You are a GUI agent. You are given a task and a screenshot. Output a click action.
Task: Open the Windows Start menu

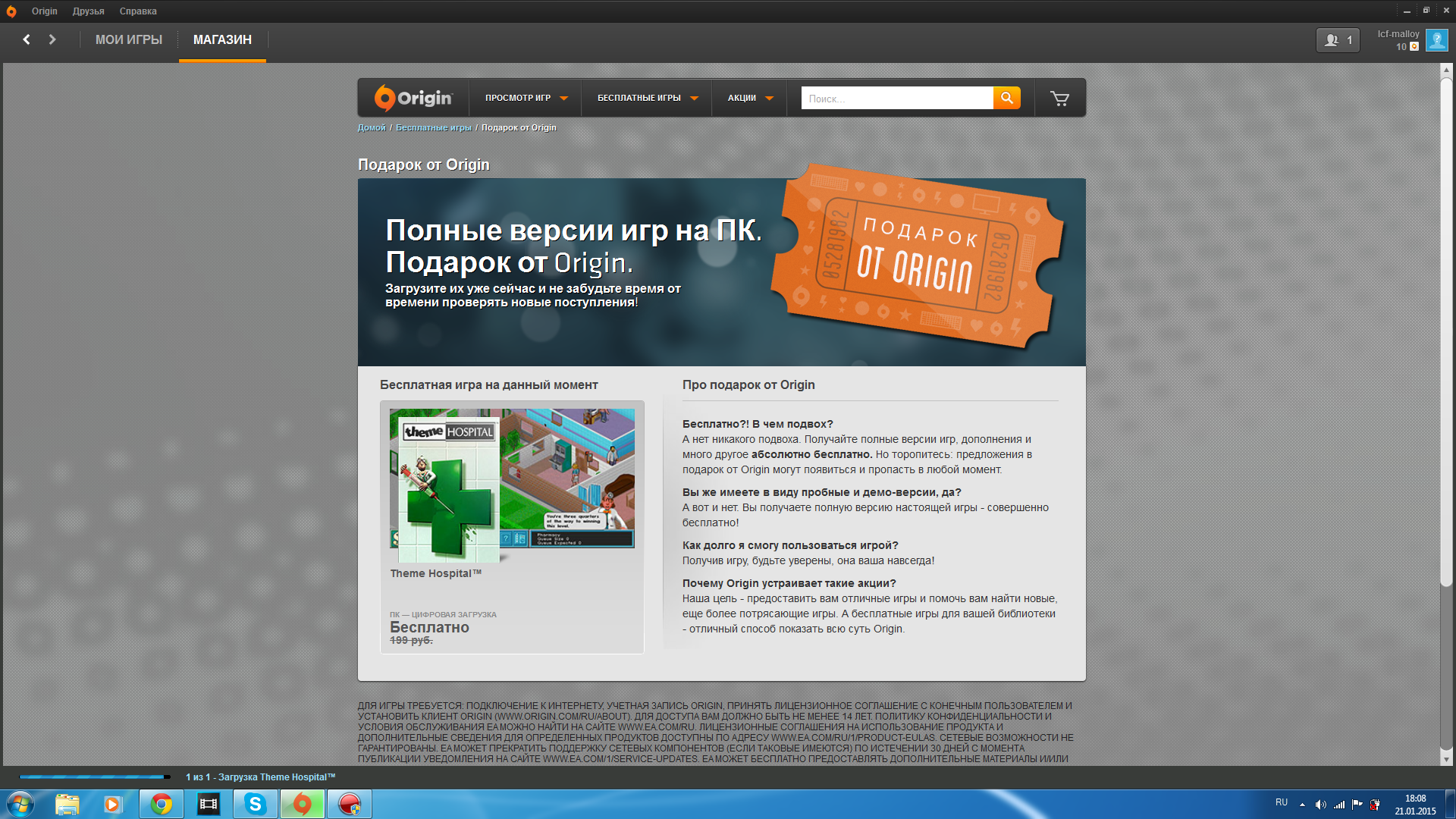pos(20,804)
